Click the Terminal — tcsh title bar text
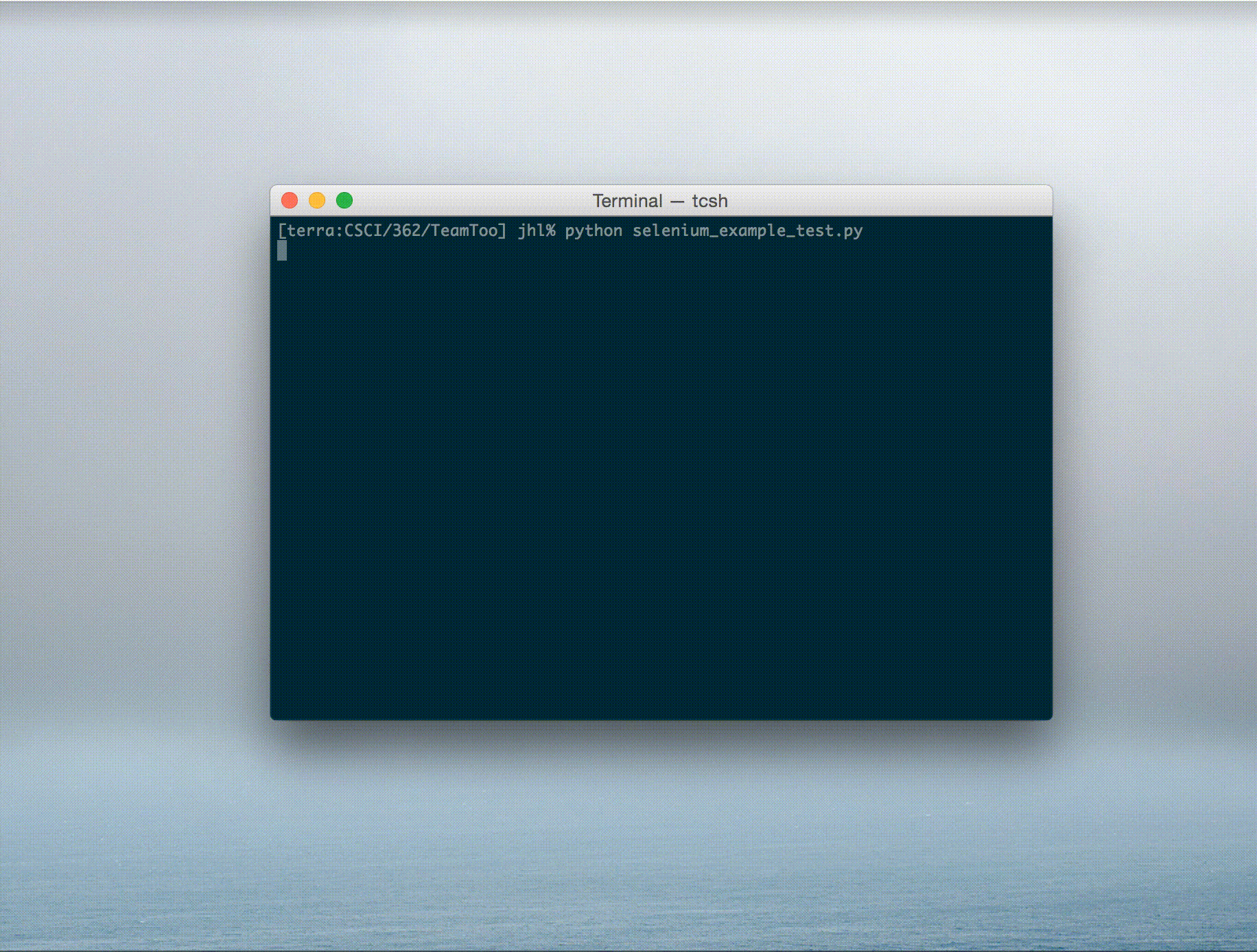Screen dimensions: 1257x952 pos(659,200)
